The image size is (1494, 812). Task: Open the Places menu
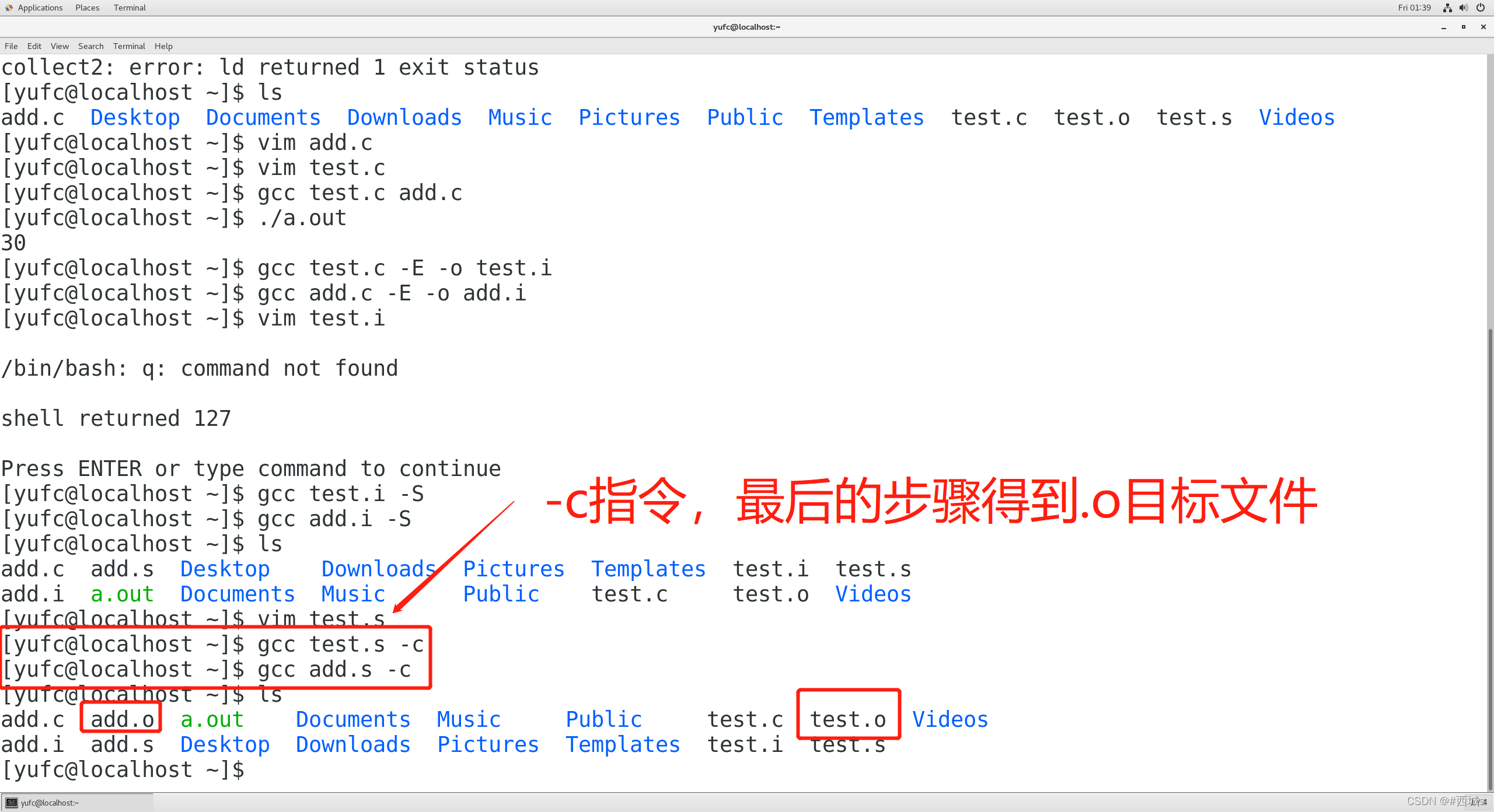tap(86, 8)
